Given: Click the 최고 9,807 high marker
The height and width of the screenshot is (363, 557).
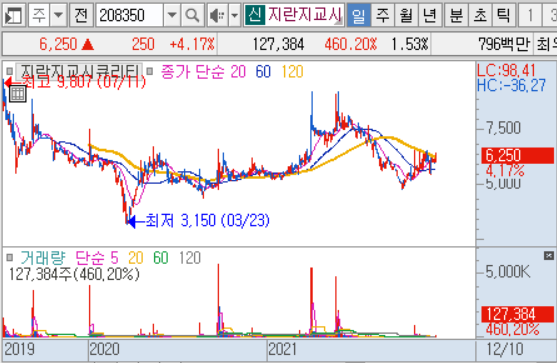Looking at the screenshot, I should pyautogui.click(x=75, y=82).
